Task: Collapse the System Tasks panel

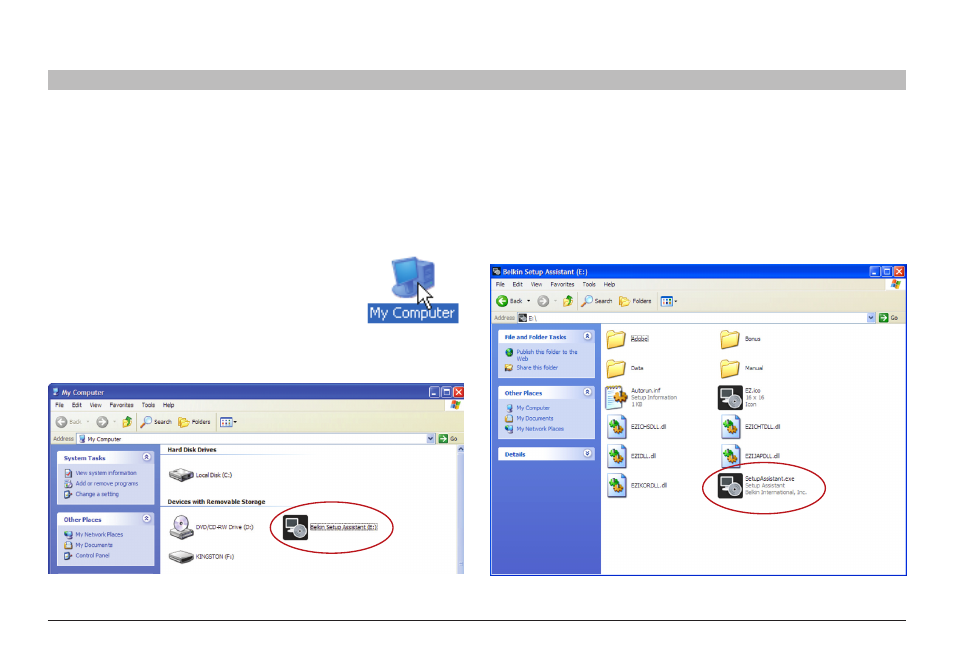Action: (x=147, y=457)
